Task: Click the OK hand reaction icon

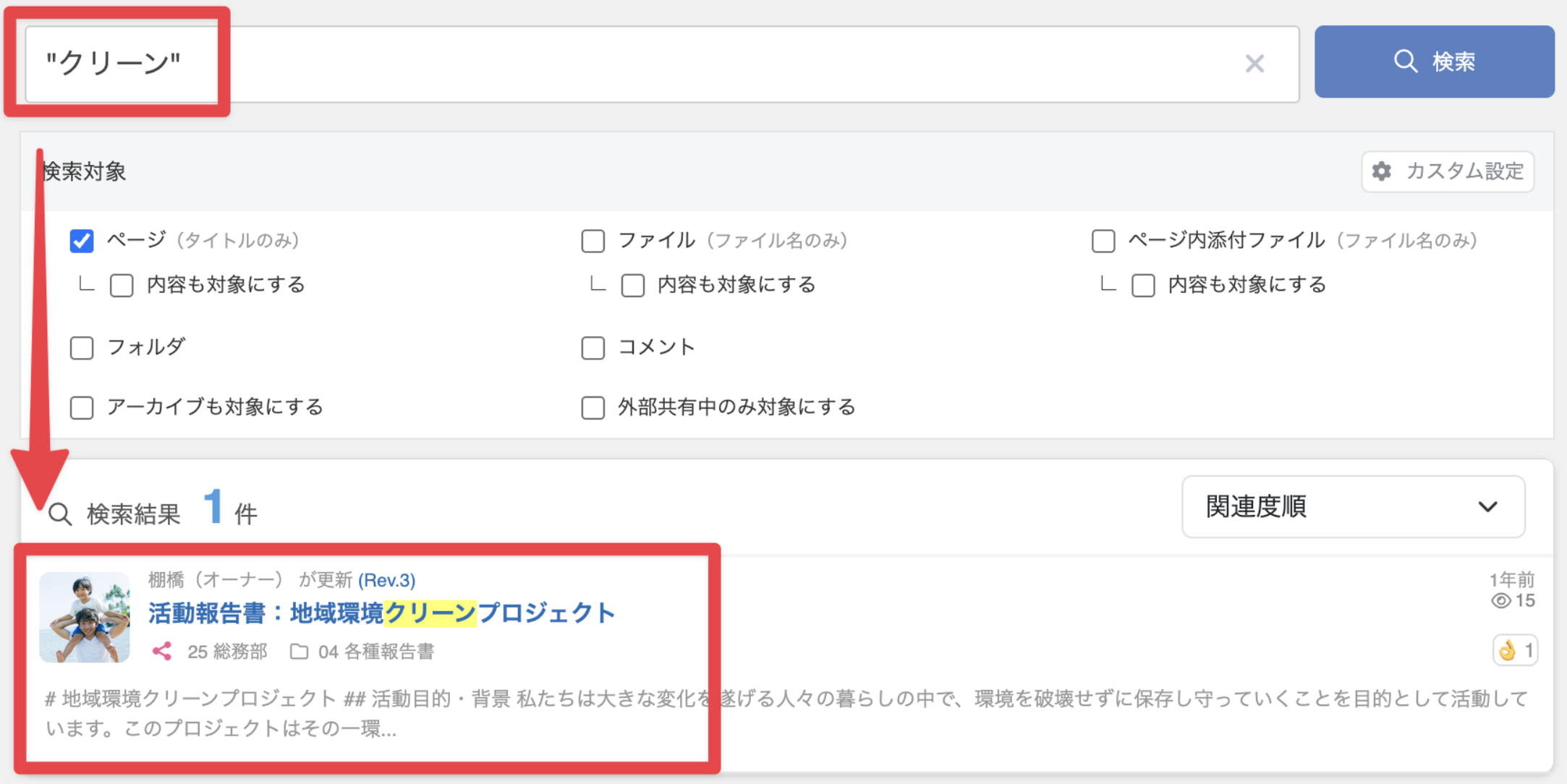Action: [1507, 651]
